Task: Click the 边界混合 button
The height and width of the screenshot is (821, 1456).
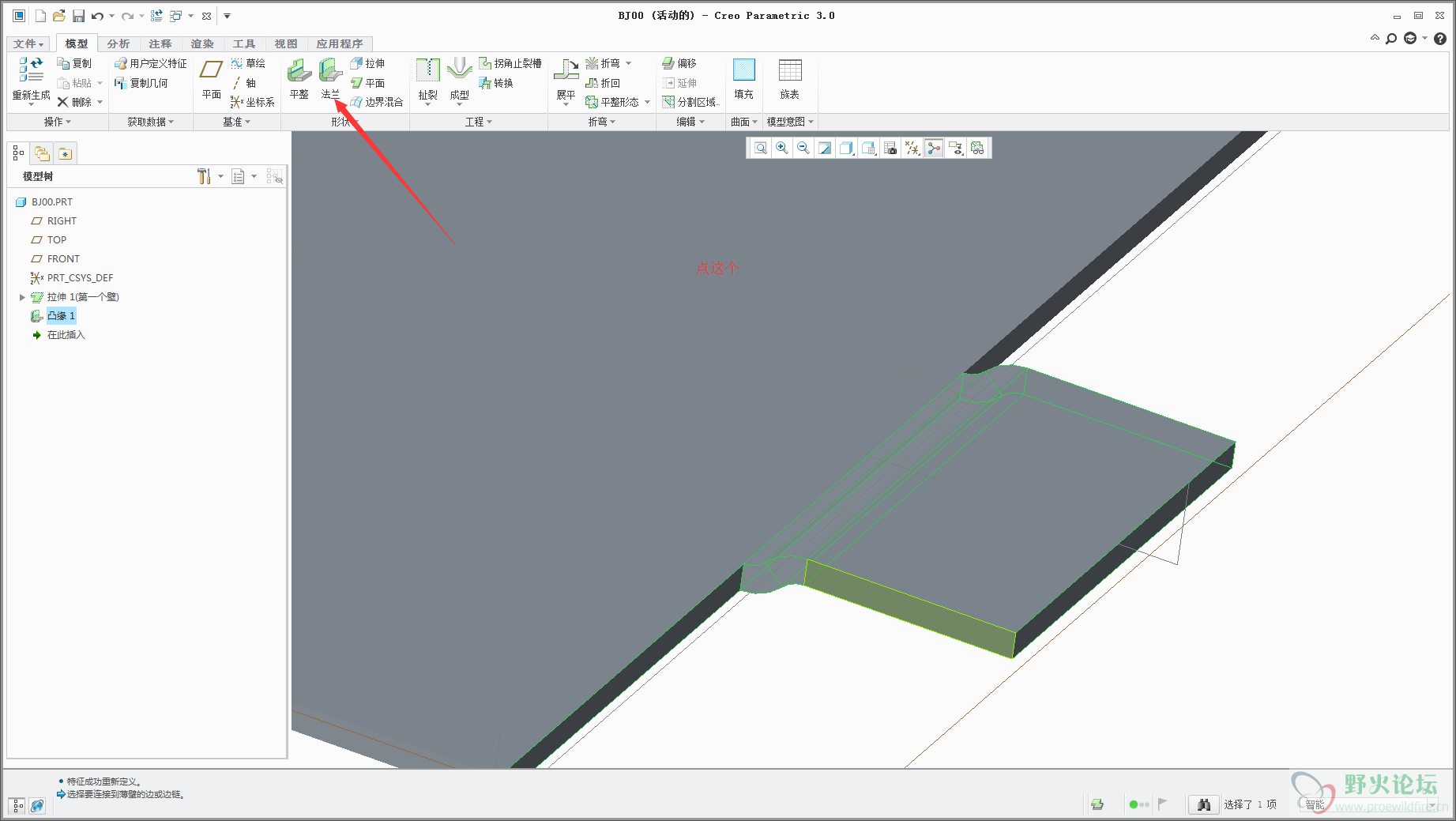Action: [377, 102]
